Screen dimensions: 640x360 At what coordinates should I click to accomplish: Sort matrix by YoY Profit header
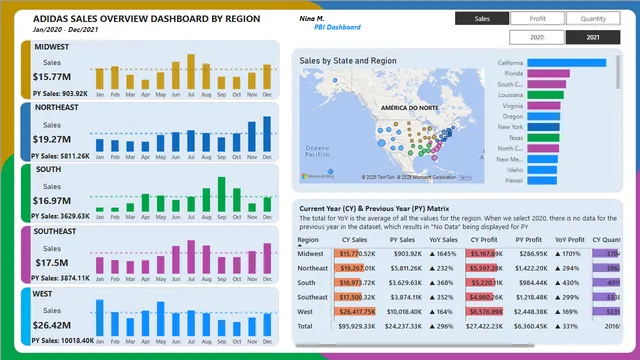570,240
